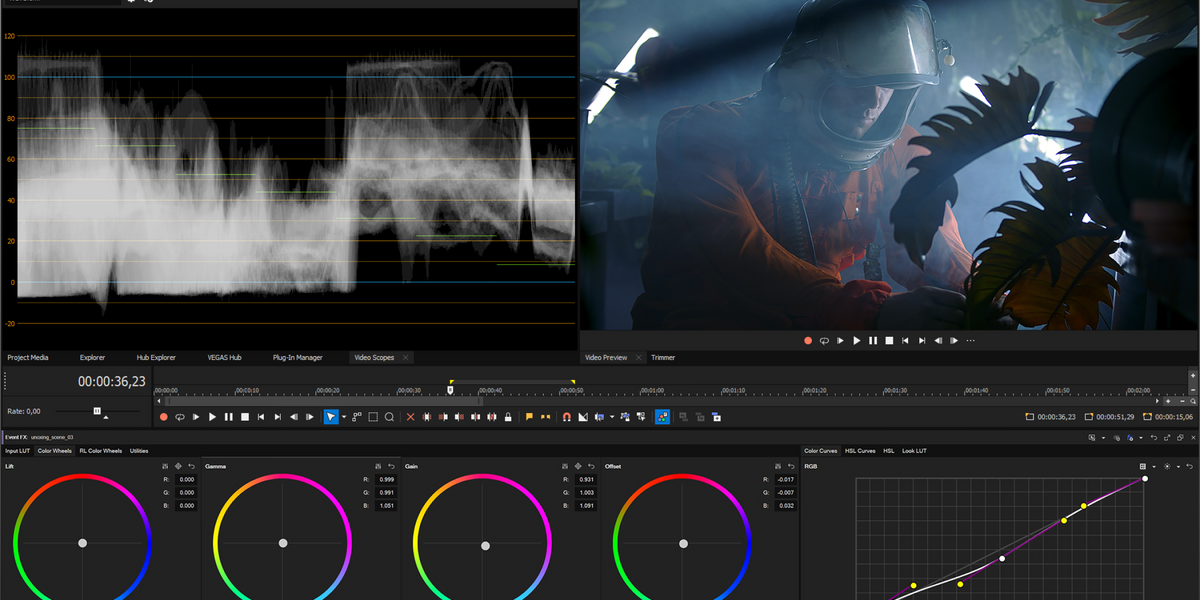Switch to the HSL Curves tab
Viewport: 1200px width, 600px height.
(860, 451)
